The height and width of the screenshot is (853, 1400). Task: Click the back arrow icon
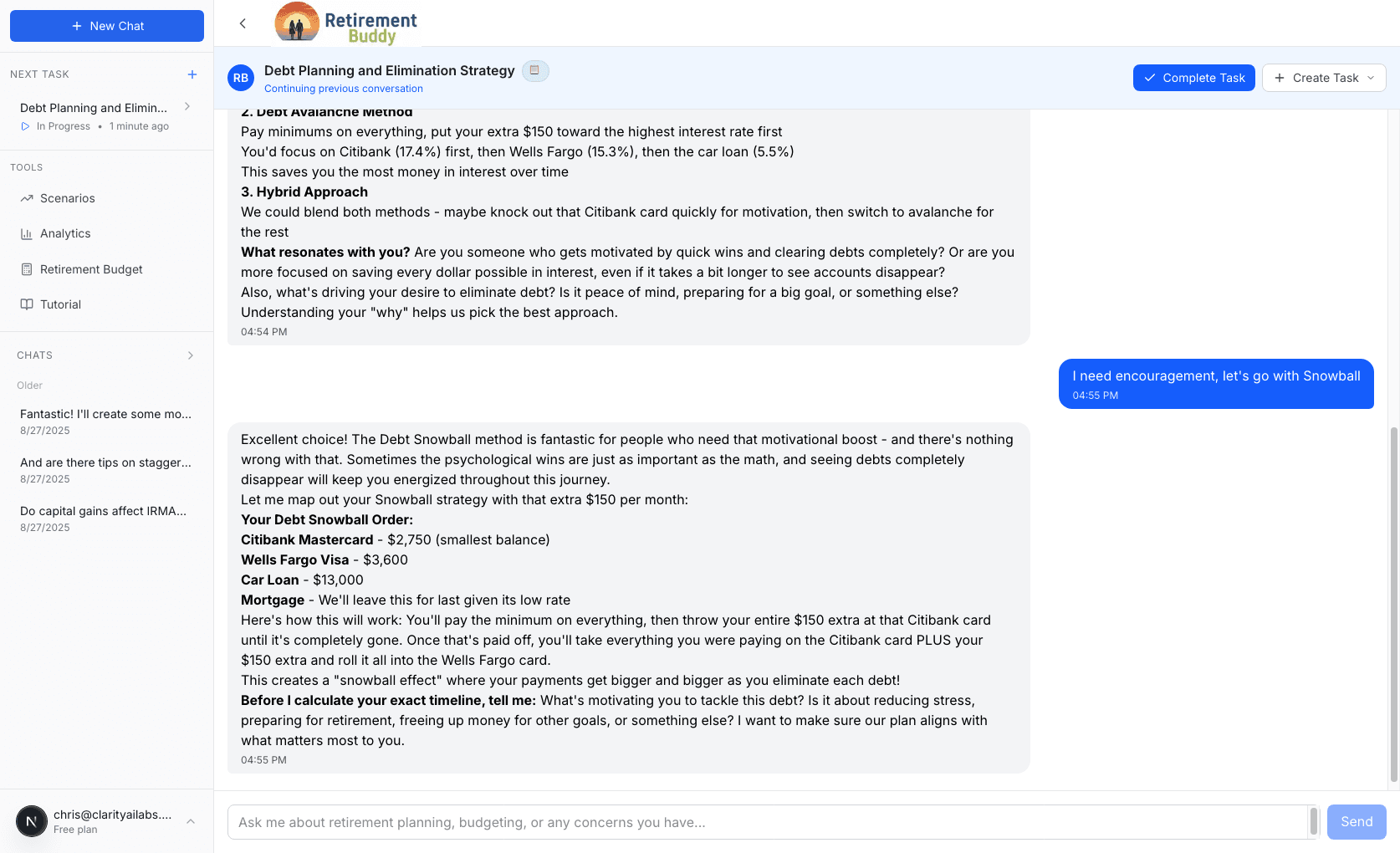click(243, 23)
